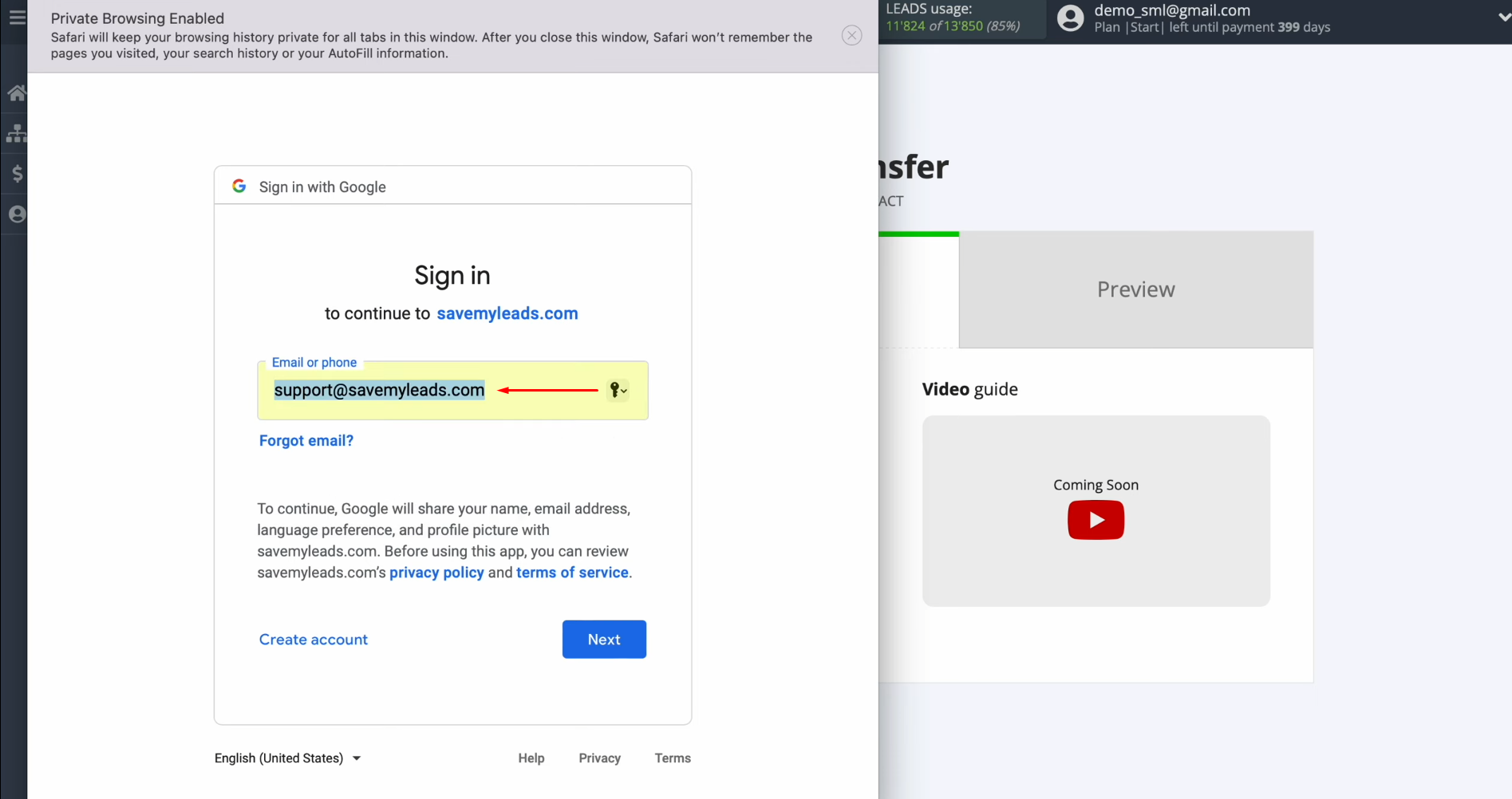Viewport: 1512px width, 799px height.
Task: Open the English (United States) language dropdown
Action: (287, 758)
